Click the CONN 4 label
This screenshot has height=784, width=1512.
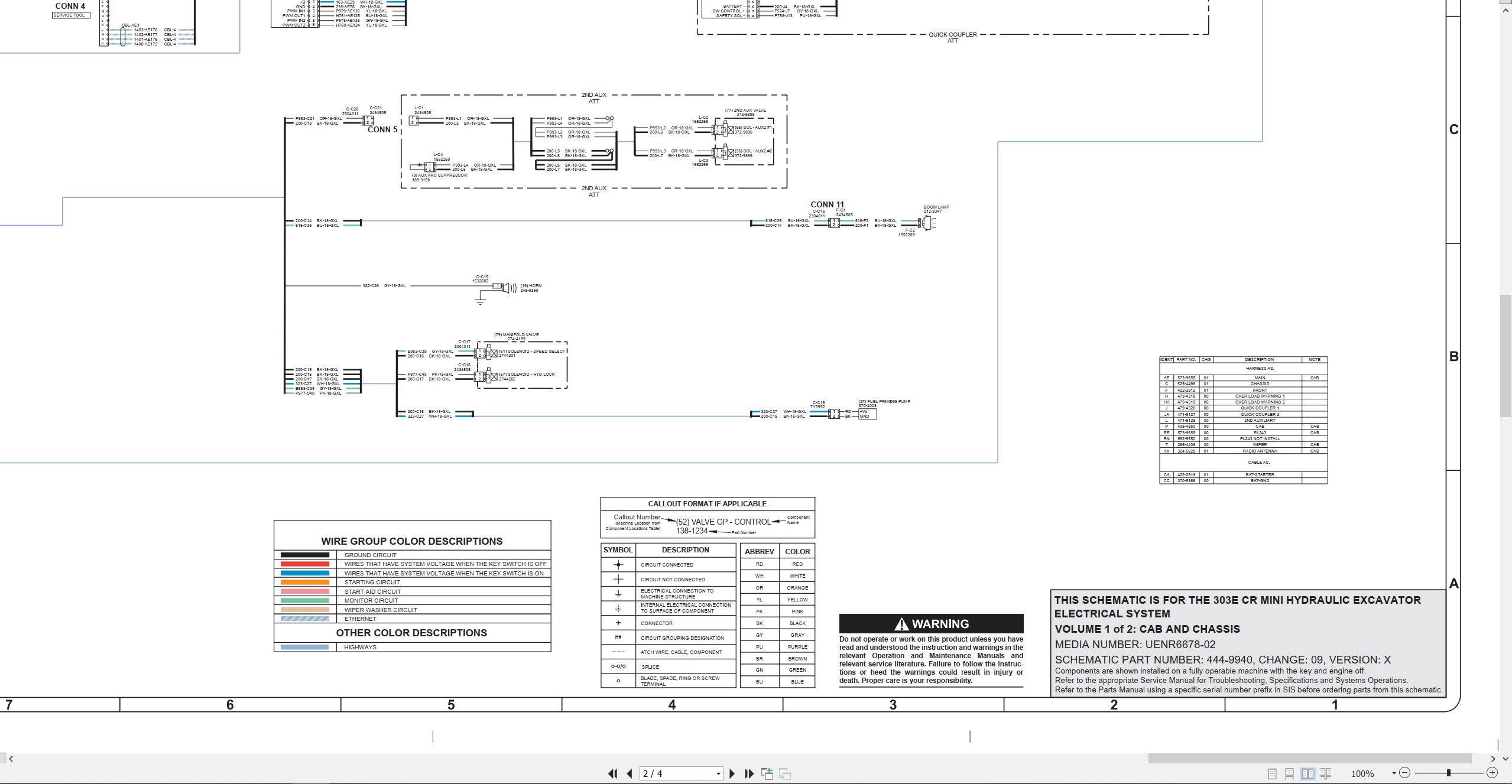point(70,6)
